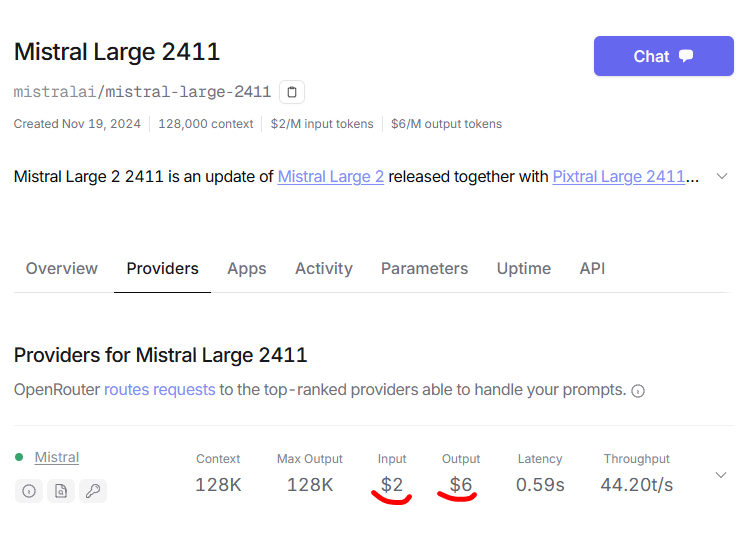Click the green status dot next to Mistral

19,457
